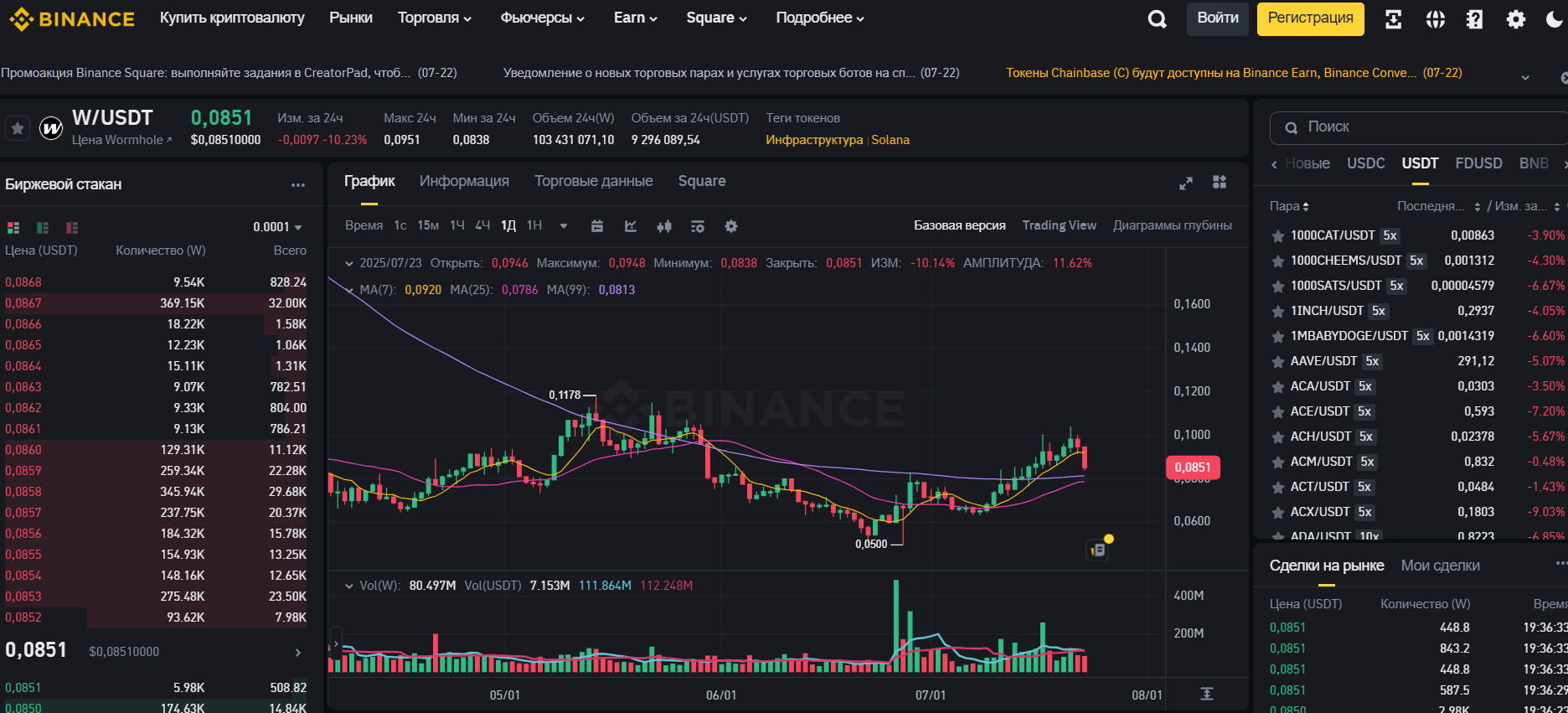This screenshot has width=1568, height=713.
Task: Favorite the AAVE/USDT pair star
Action: [x=1278, y=362]
